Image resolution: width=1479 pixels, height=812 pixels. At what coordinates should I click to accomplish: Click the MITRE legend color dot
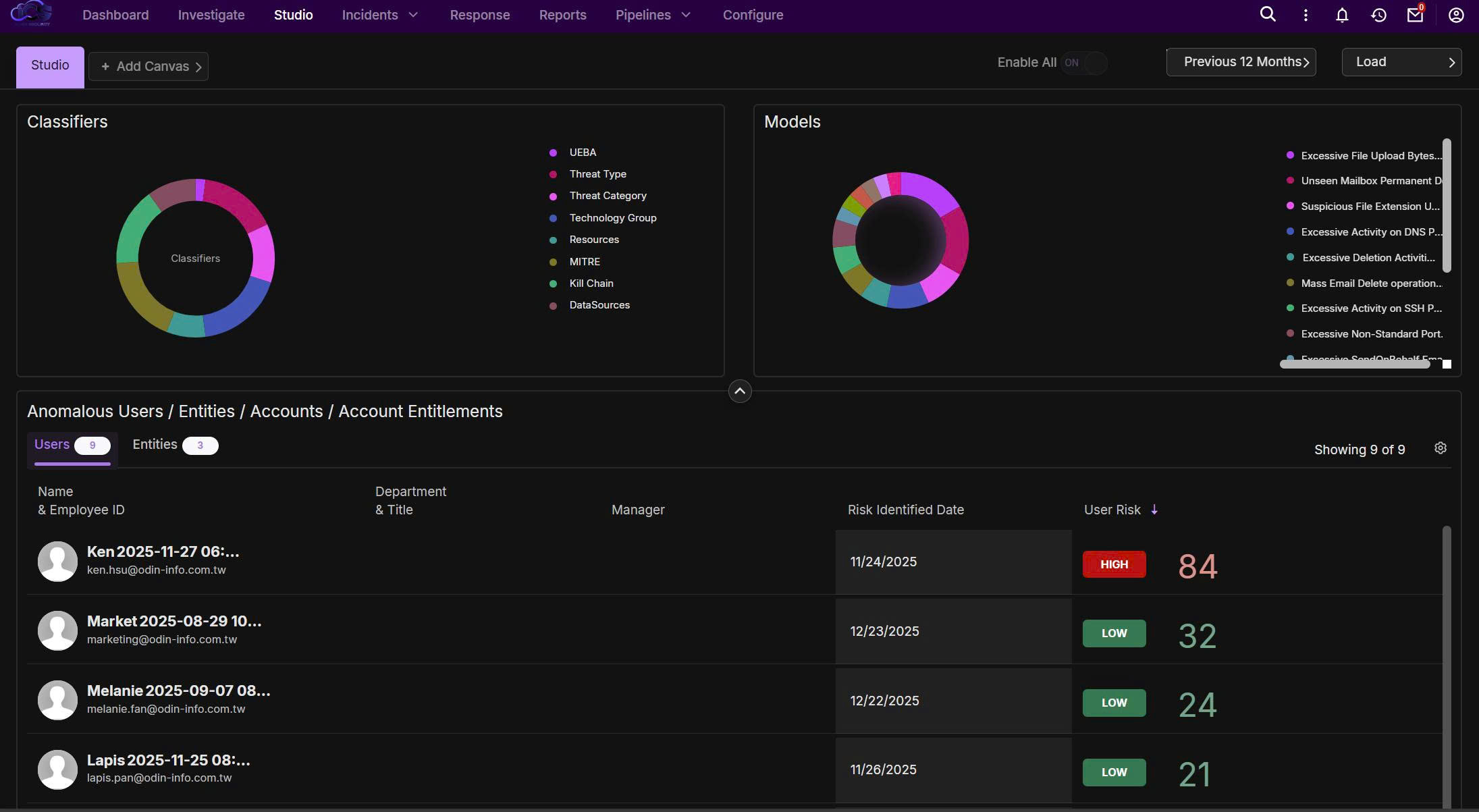tap(553, 262)
